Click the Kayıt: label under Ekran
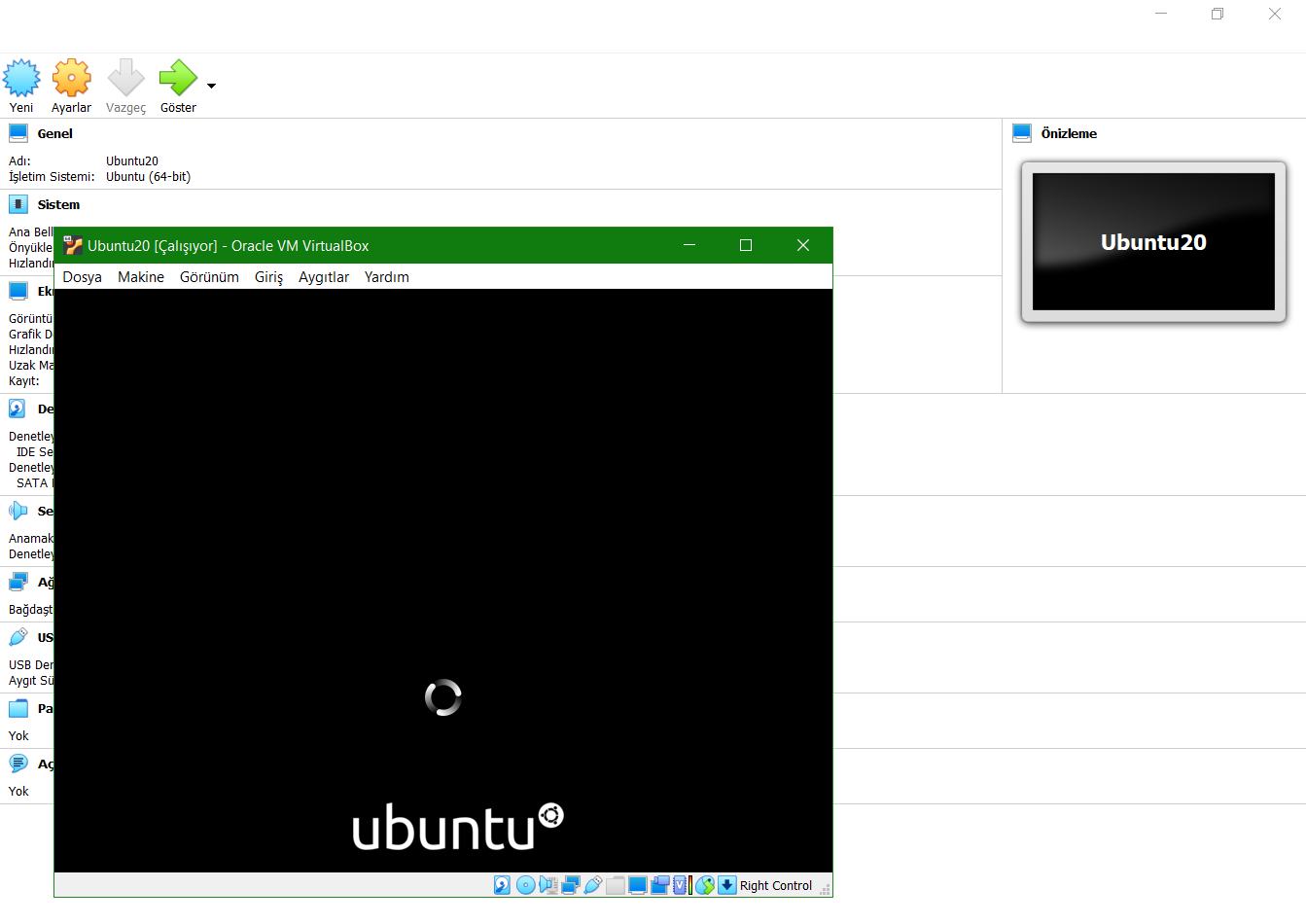1306x924 pixels. point(24,381)
